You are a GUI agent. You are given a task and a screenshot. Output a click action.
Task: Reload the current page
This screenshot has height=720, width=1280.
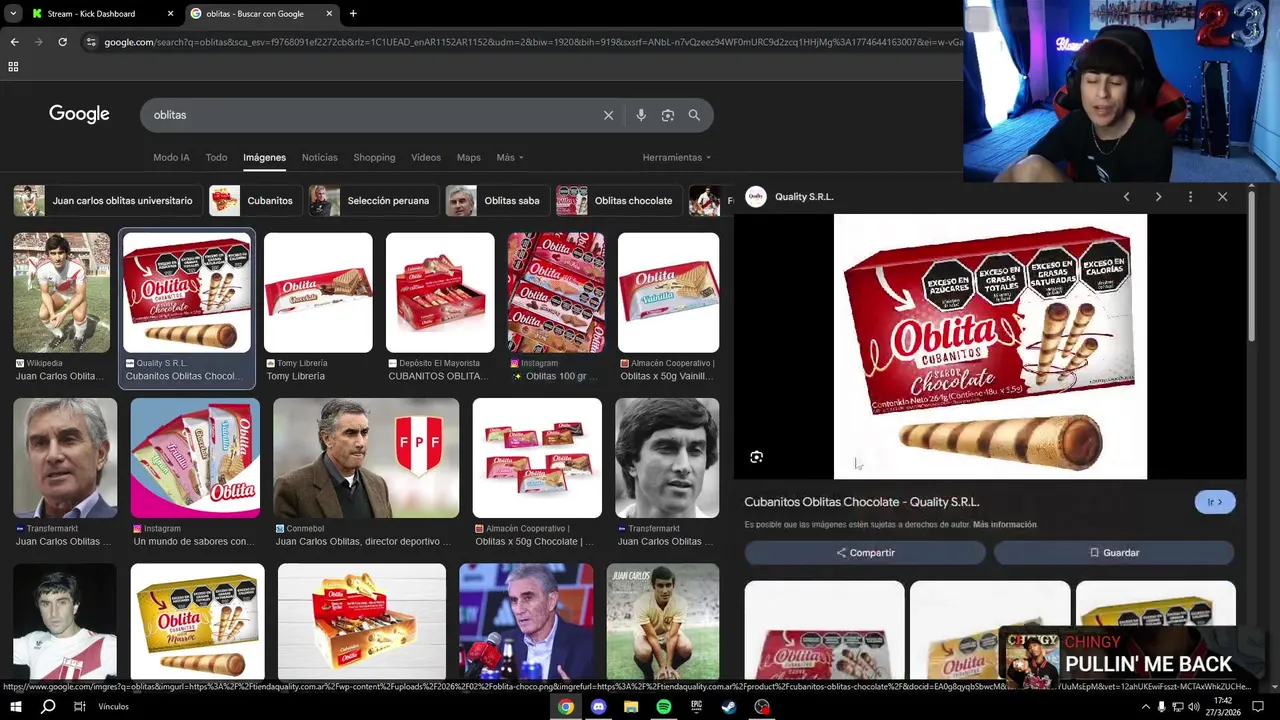point(62,42)
